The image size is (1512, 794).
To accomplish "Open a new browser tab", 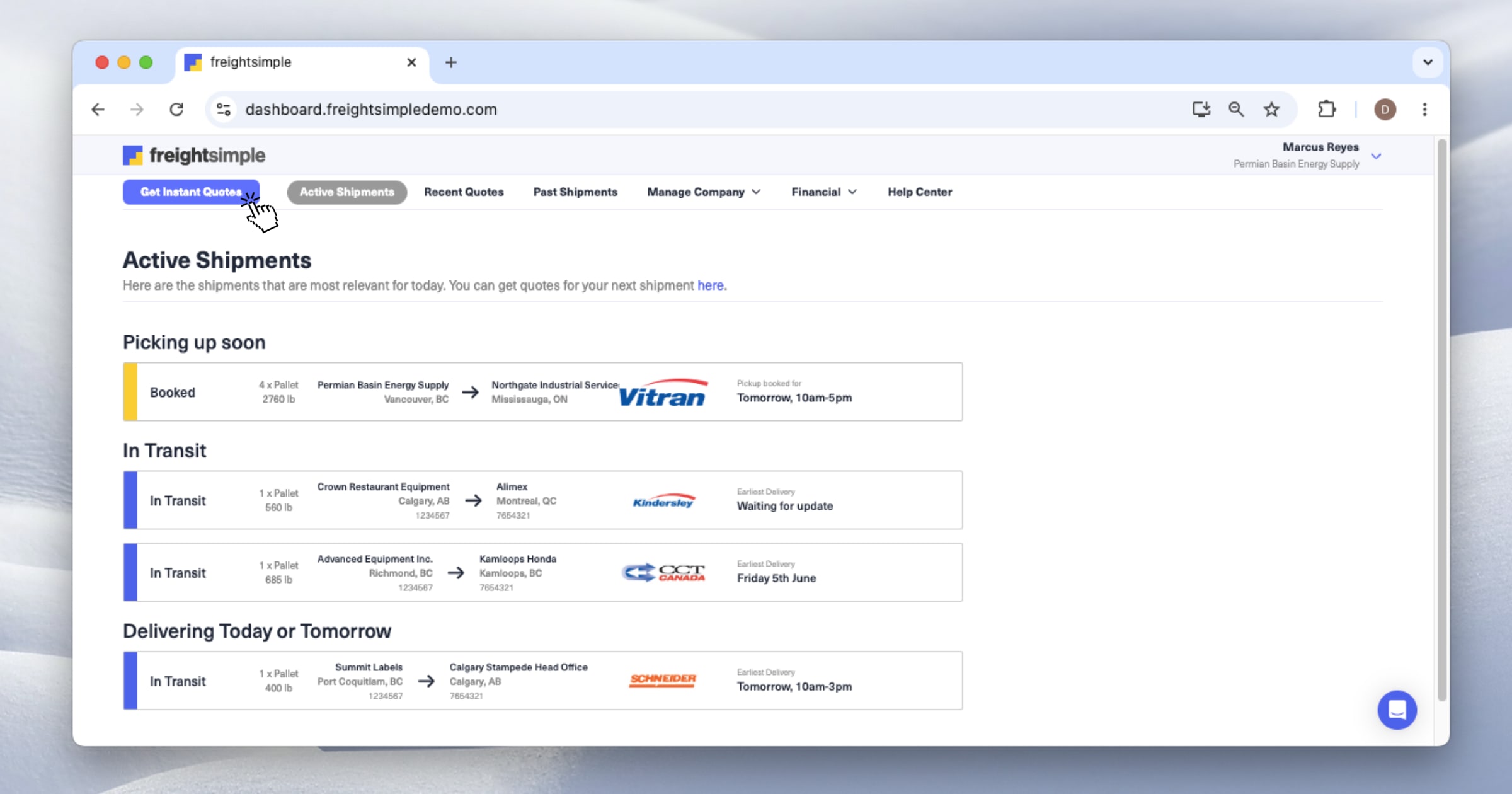I will [450, 62].
